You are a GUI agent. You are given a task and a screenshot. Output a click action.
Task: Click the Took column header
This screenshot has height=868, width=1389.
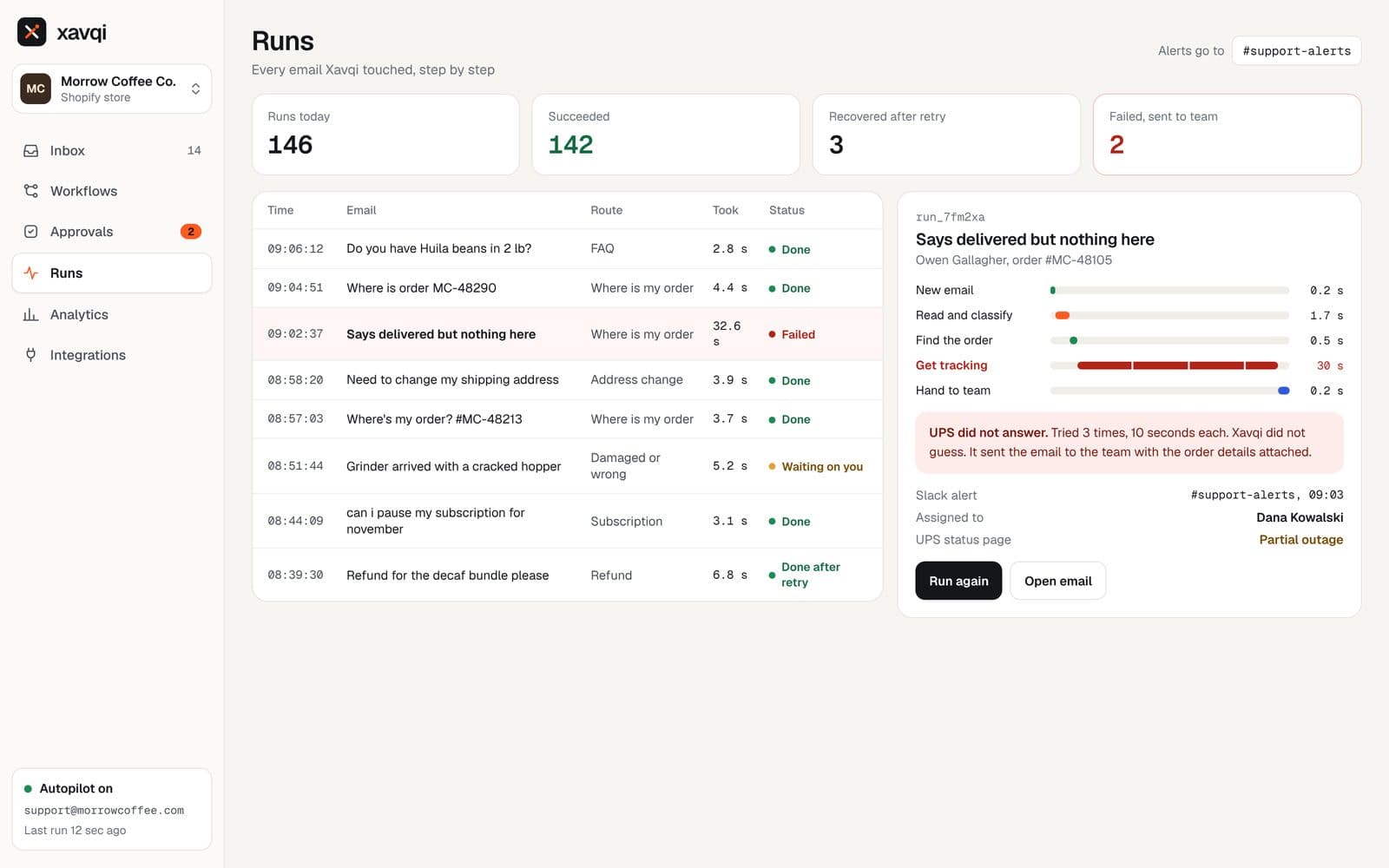point(725,210)
